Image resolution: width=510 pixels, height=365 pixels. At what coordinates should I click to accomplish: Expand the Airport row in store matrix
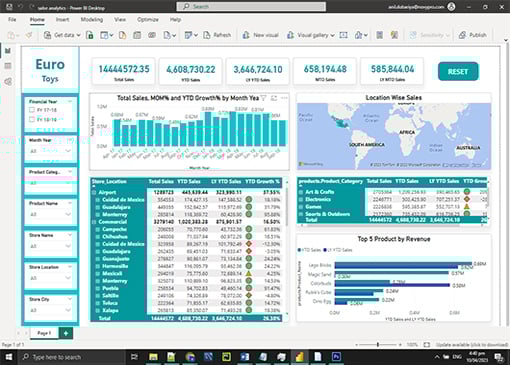coord(94,192)
